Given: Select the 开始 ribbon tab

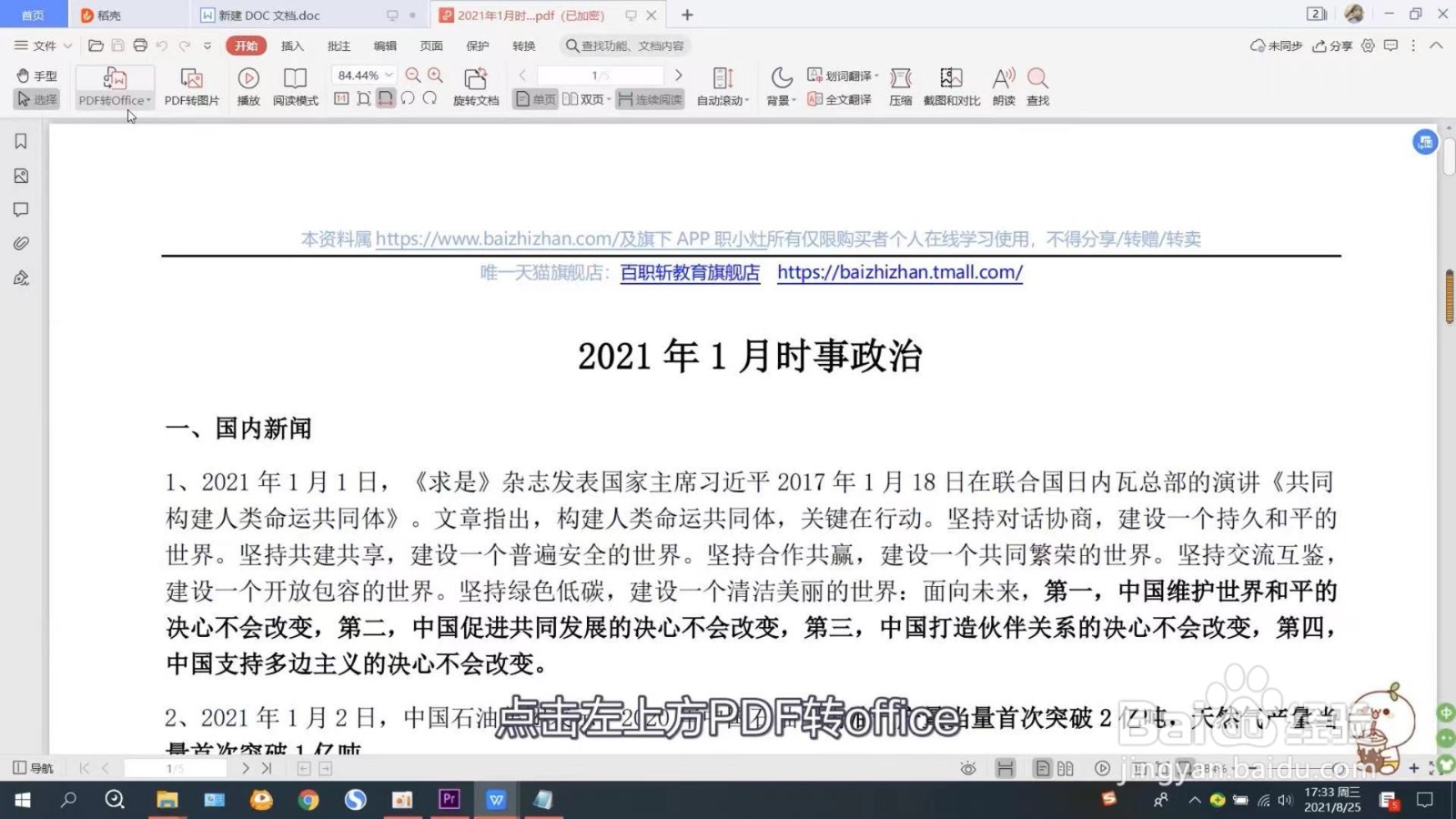Looking at the screenshot, I should point(246,45).
